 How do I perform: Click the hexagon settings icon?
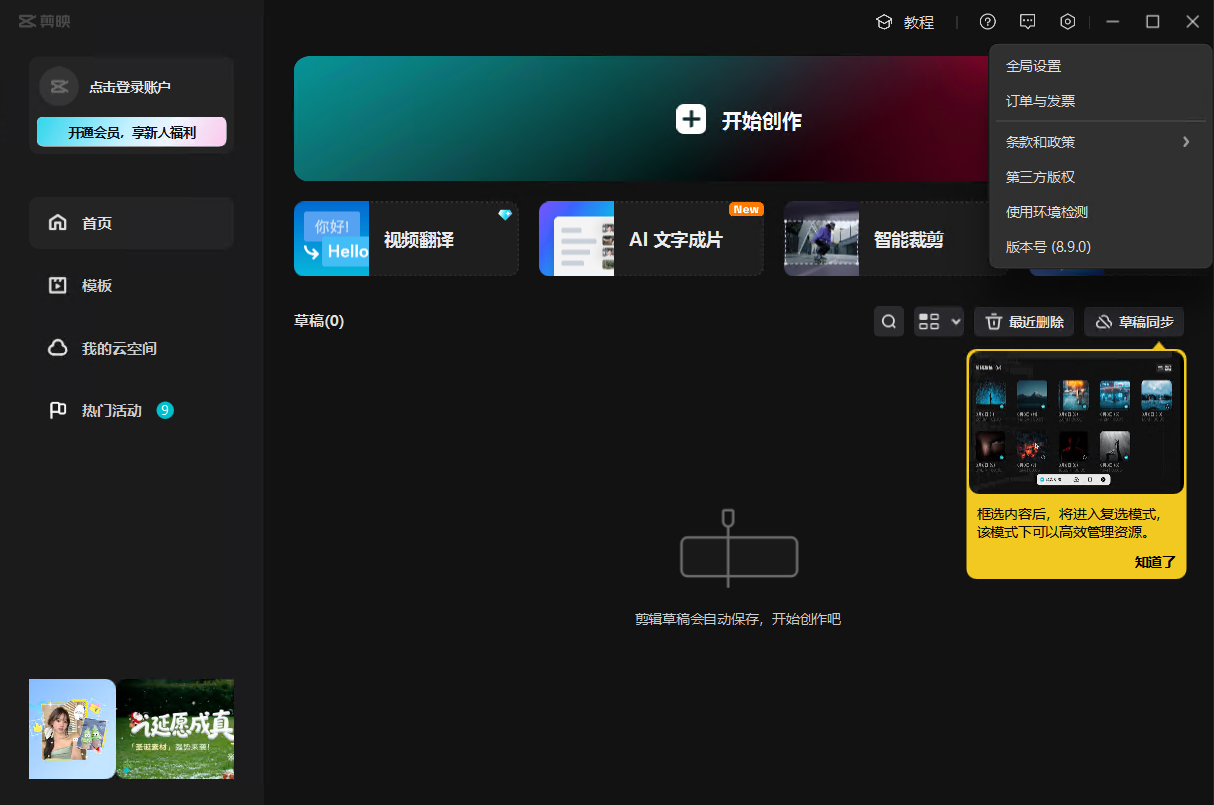(x=1068, y=22)
